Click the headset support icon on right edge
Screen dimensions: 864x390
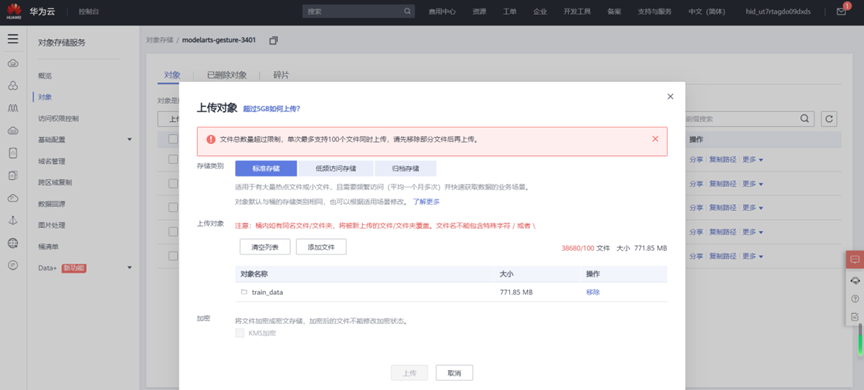855,280
